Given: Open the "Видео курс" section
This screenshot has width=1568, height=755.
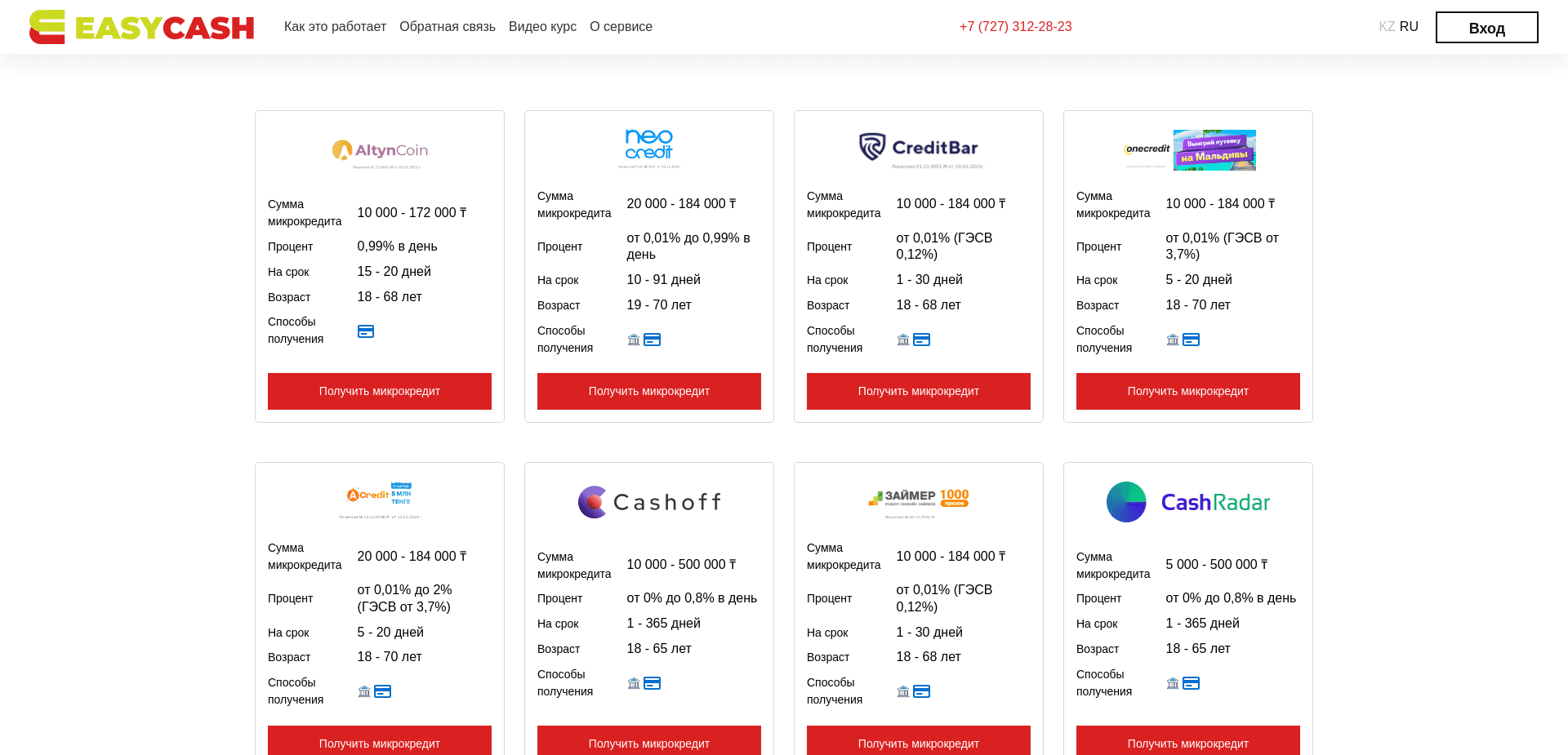Looking at the screenshot, I should click(541, 26).
